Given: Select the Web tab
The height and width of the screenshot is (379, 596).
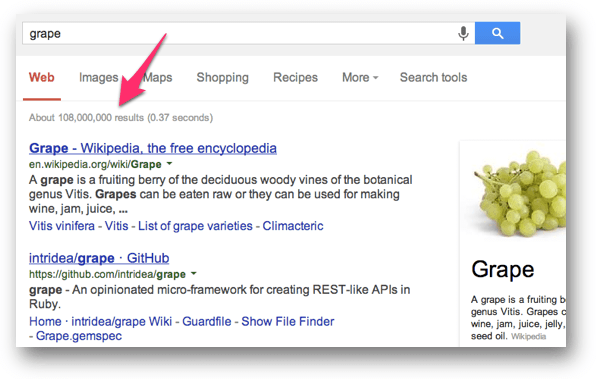Looking at the screenshot, I should tap(42, 78).
